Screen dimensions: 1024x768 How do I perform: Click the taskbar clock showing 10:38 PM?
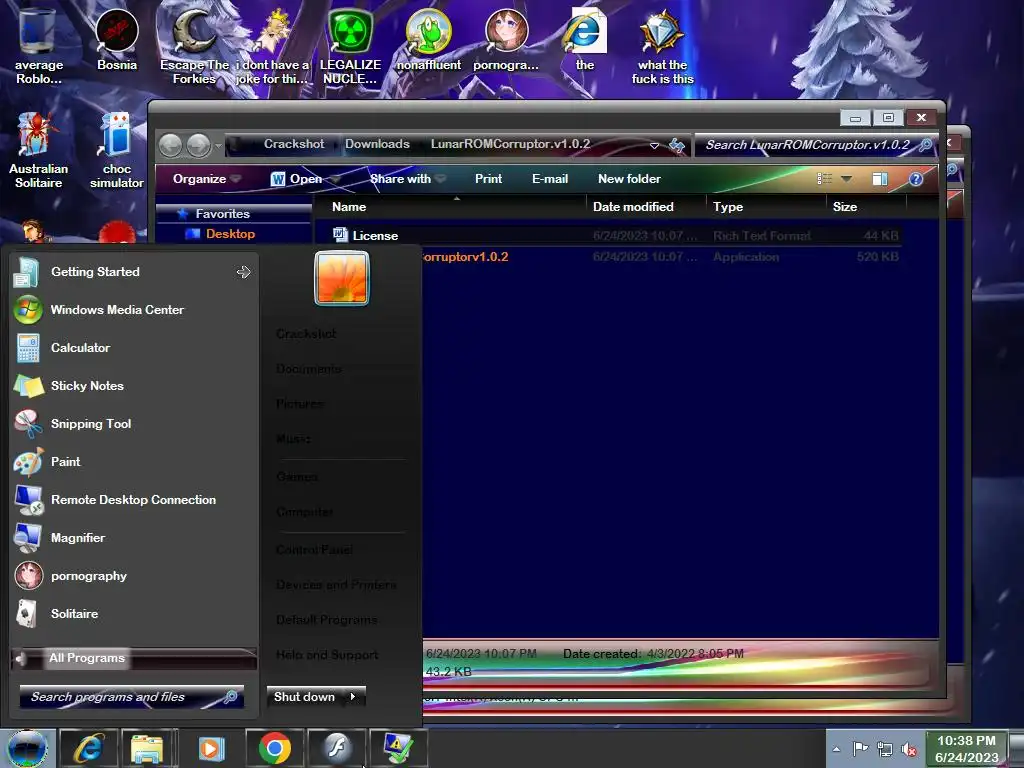click(x=967, y=749)
